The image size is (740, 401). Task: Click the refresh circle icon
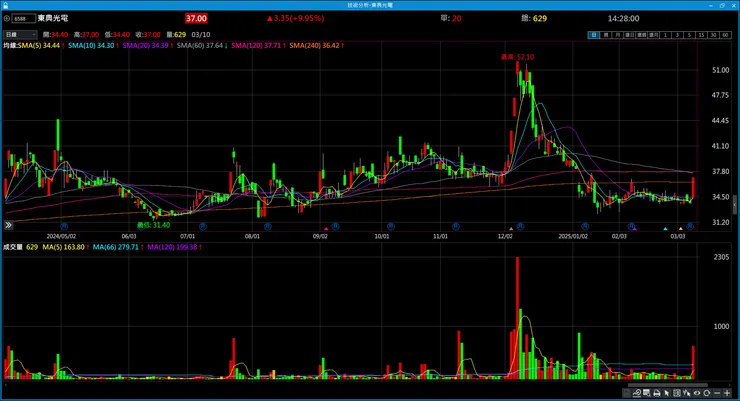click(x=706, y=393)
